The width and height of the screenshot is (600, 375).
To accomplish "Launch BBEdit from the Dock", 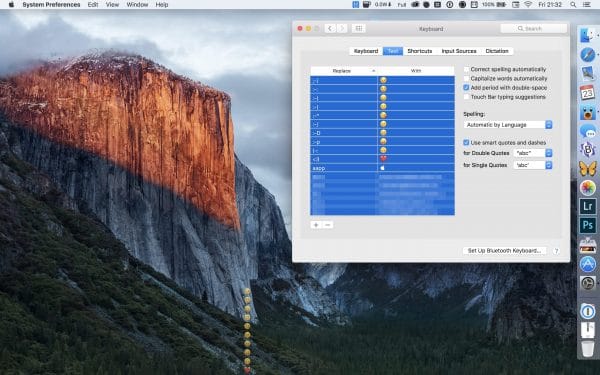I will click(587, 150).
